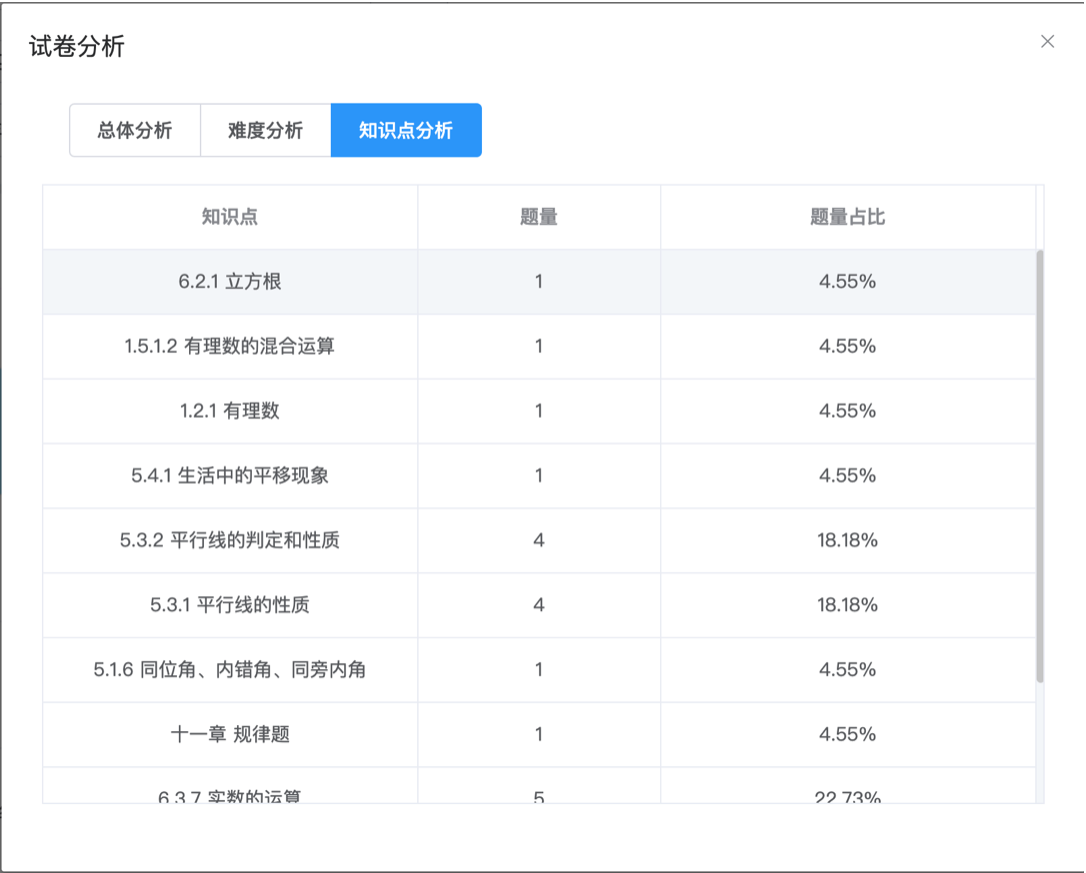Click the partially visible 6.3.7 实数的运算 row
The image size is (1086, 873).
539,786
